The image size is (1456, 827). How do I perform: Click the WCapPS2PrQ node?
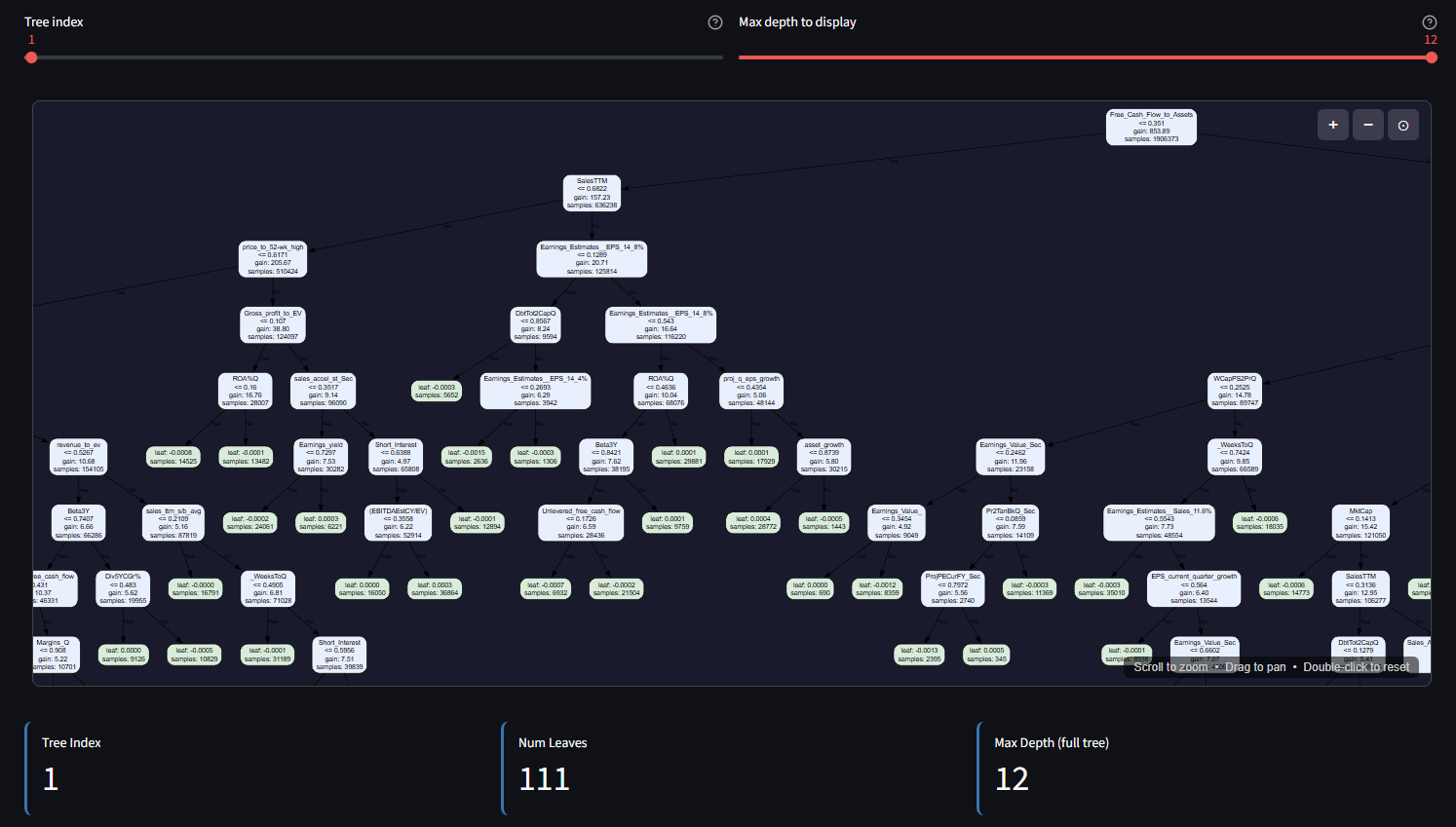click(1235, 391)
